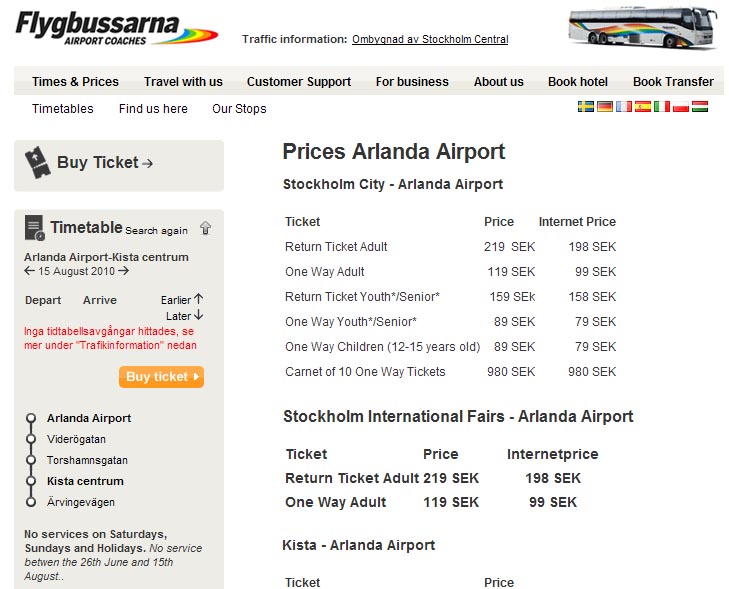Open the Our Stops submenu item

point(239,109)
